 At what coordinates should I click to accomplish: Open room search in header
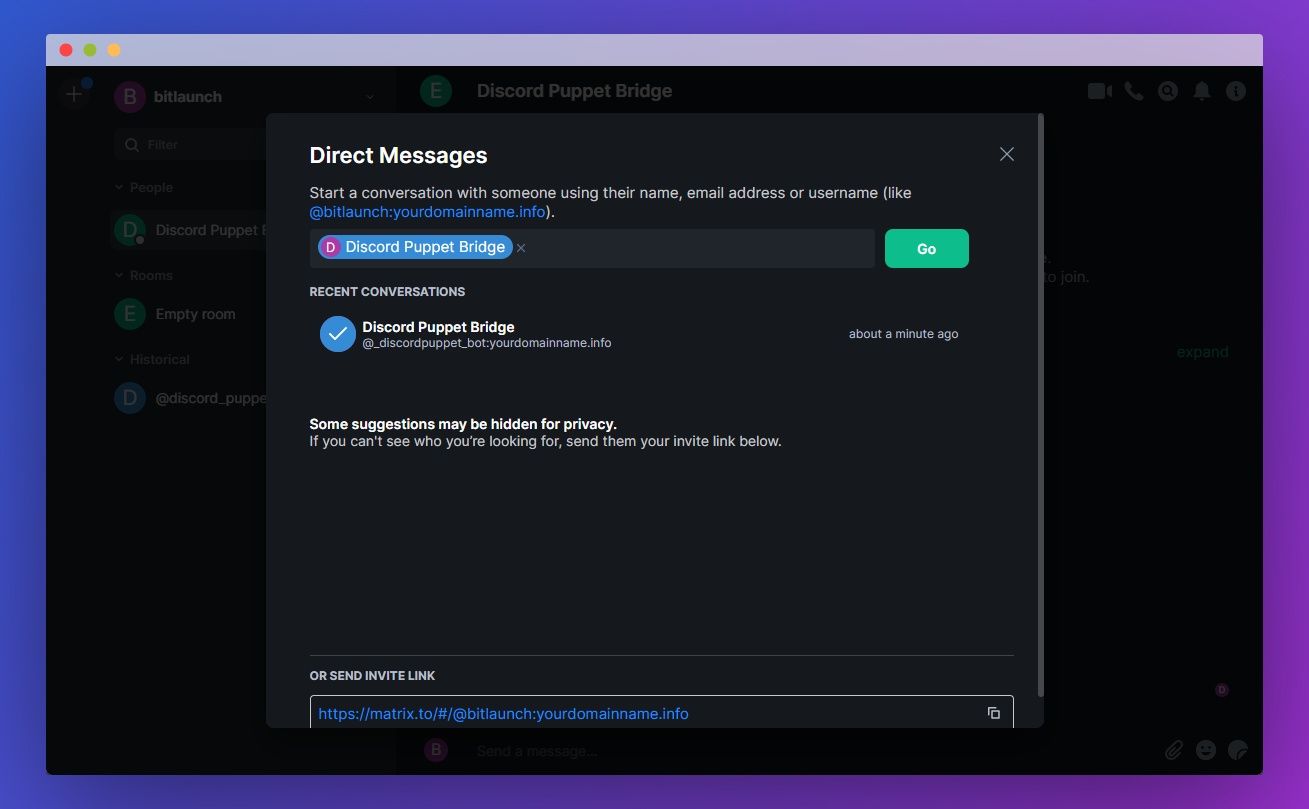(1168, 91)
